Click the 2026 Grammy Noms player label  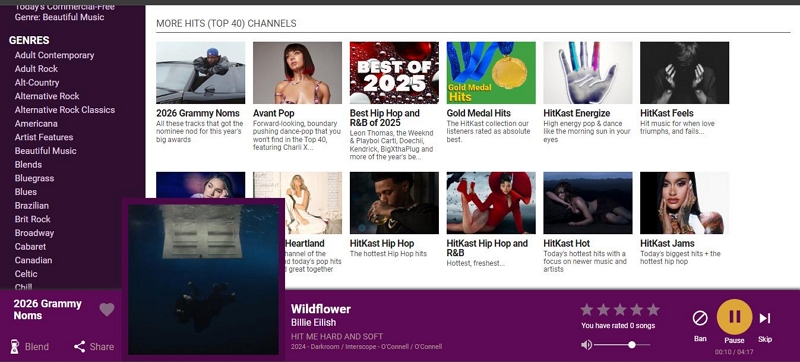coord(47,309)
